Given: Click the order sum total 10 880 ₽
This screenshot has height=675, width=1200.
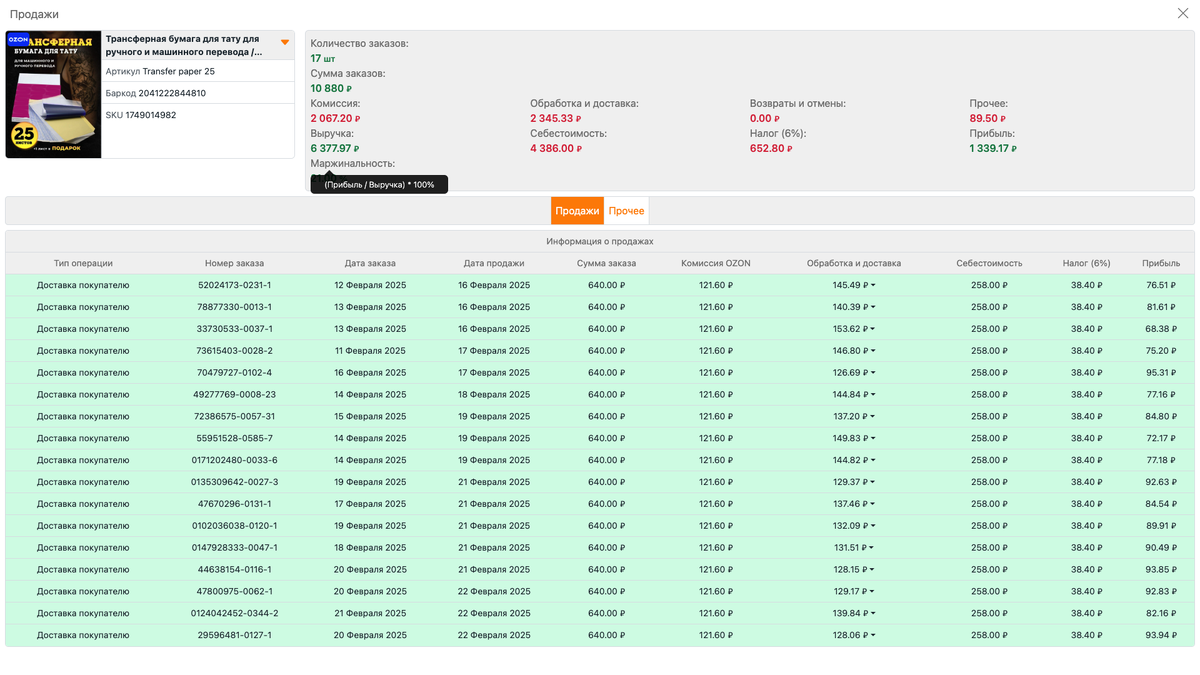Looking at the screenshot, I should (332, 88).
